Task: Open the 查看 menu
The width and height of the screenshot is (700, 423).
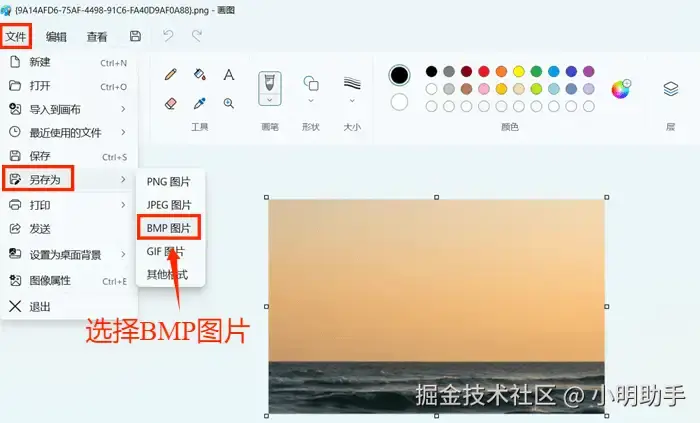Action: click(97, 37)
